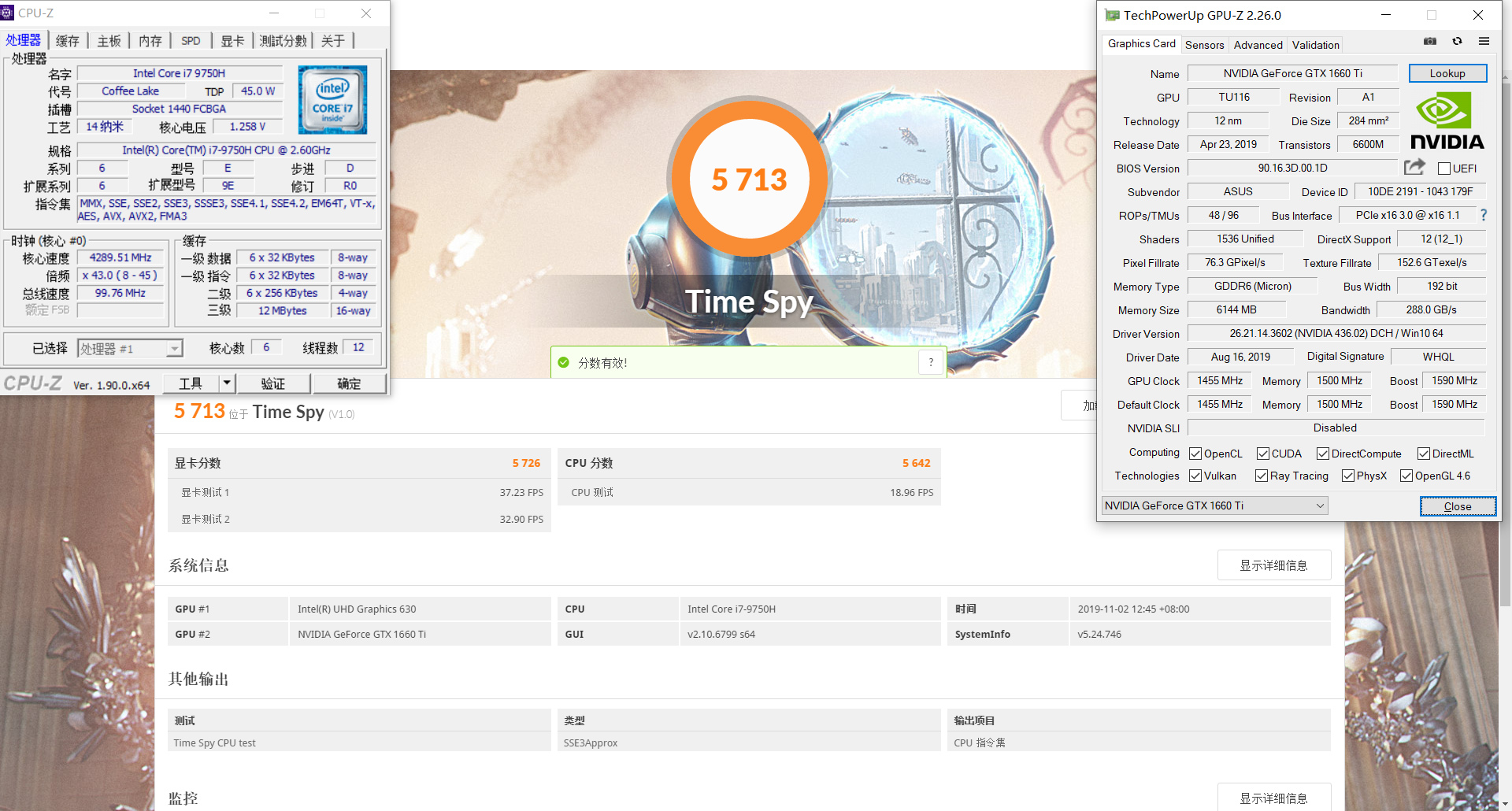Viewport: 1512px width, 811px height.
Task: Click the Time Spy CPU test row
Action: click(359, 742)
